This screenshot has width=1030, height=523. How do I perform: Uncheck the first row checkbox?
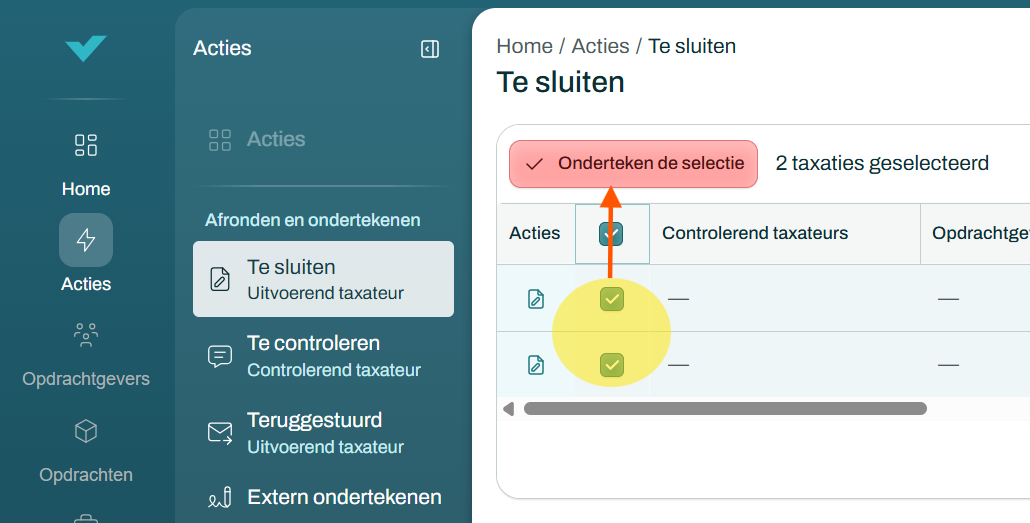click(x=612, y=299)
